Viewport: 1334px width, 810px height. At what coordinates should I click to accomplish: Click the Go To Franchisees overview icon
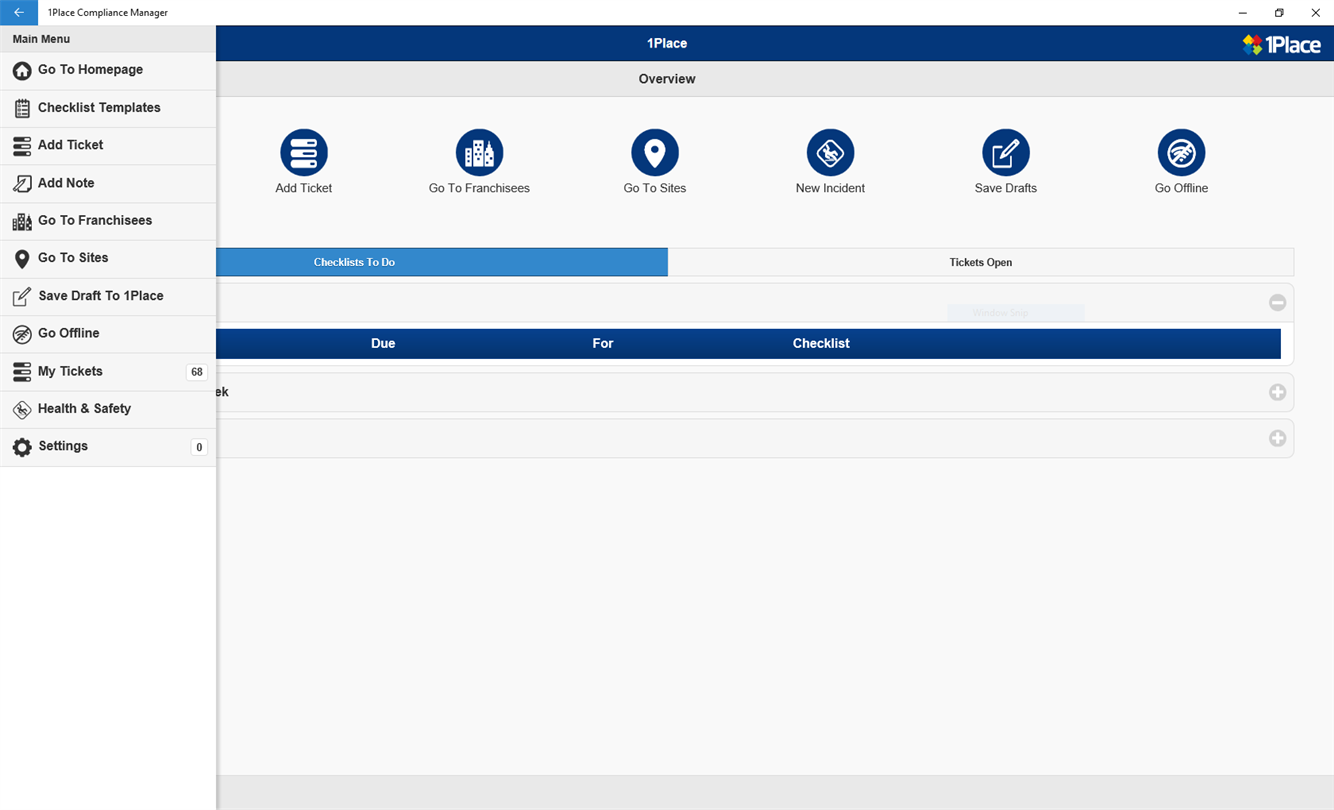click(479, 153)
